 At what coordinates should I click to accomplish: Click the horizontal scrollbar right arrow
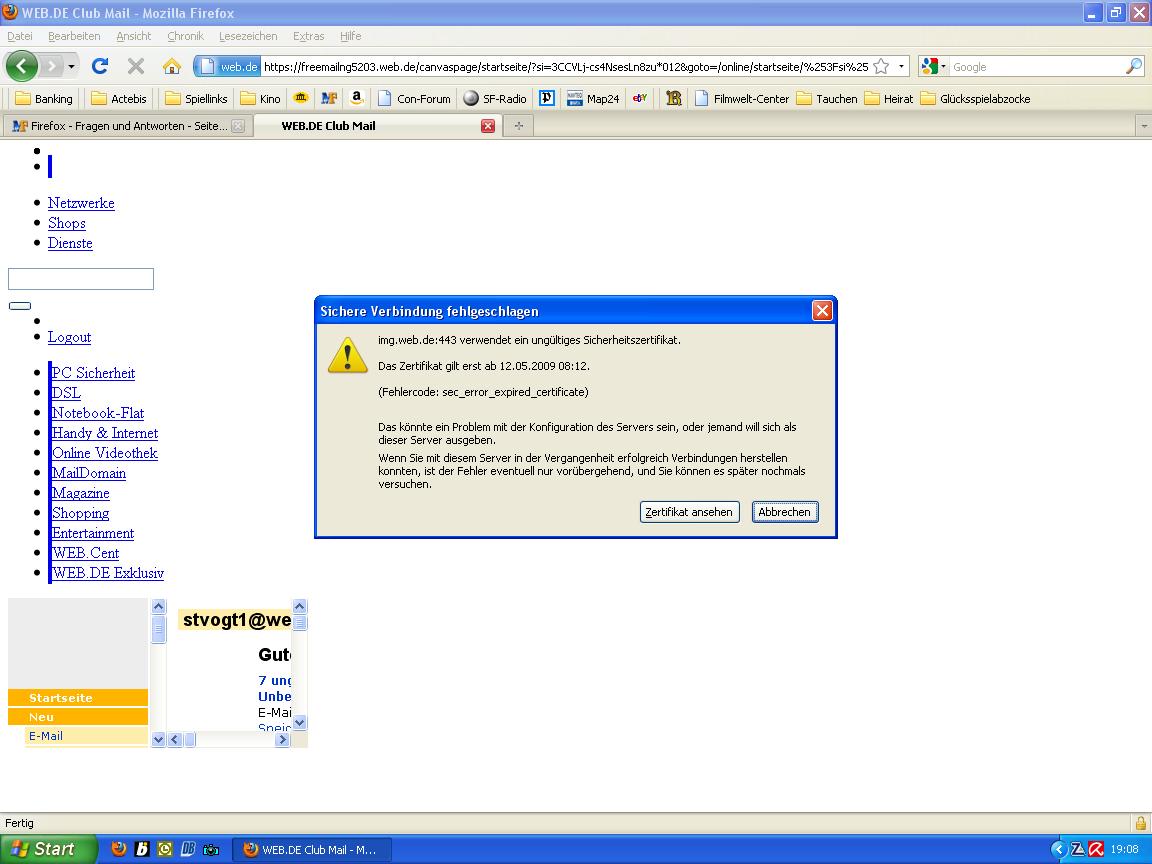point(282,739)
